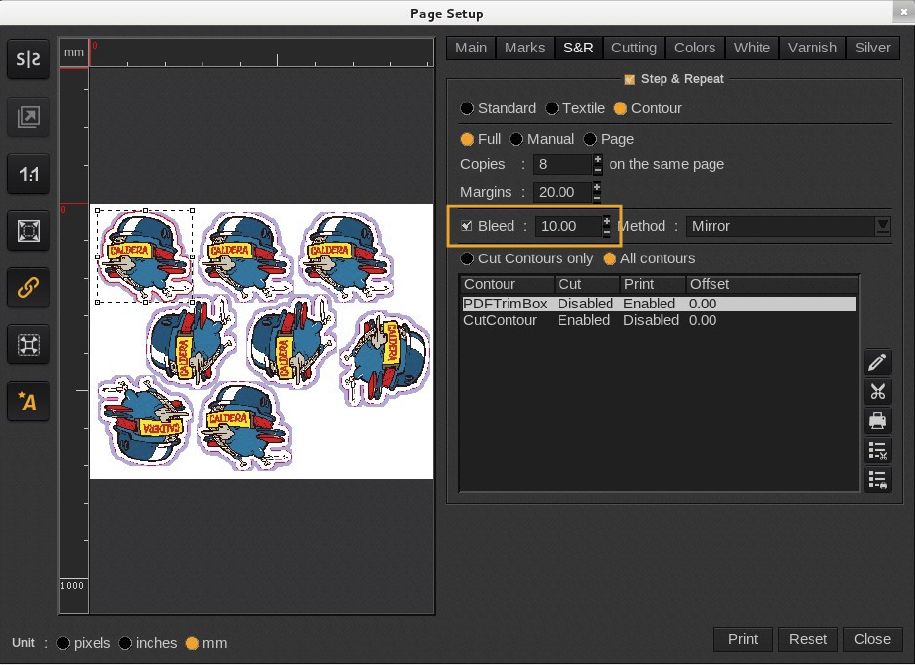The width and height of the screenshot is (915, 665).
Task: Choose the Manual layout radio button
Action: [x=516, y=139]
